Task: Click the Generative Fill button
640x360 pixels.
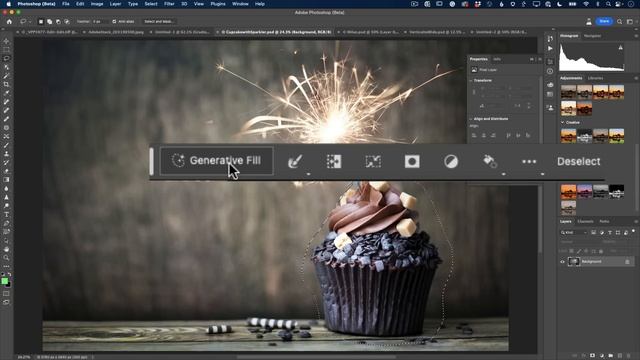Action: [216, 161]
